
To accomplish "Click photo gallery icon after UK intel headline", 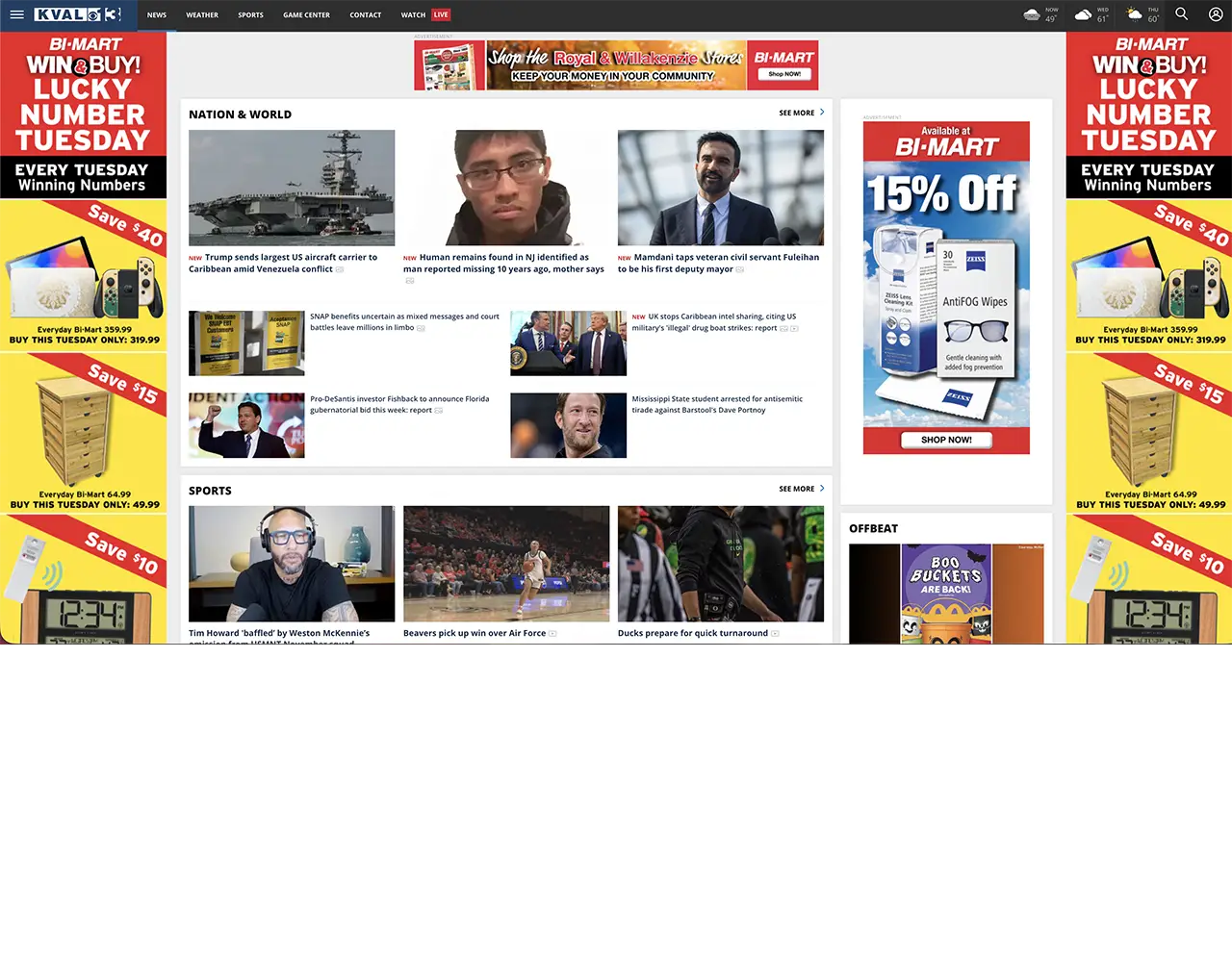I will (783, 328).
